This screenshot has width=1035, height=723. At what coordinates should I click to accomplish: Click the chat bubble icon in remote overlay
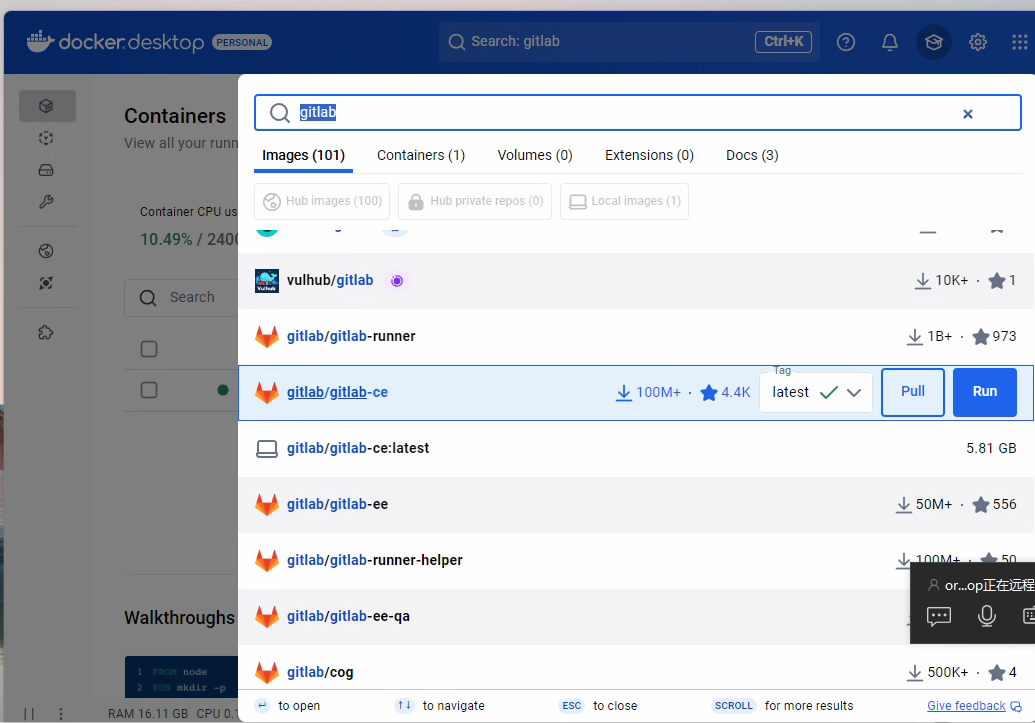[x=939, y=616]
